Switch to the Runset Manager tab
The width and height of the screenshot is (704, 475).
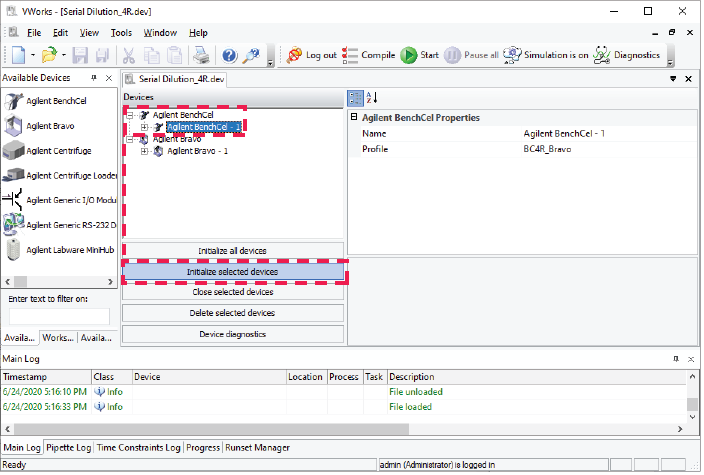click(x=257, y=448)
